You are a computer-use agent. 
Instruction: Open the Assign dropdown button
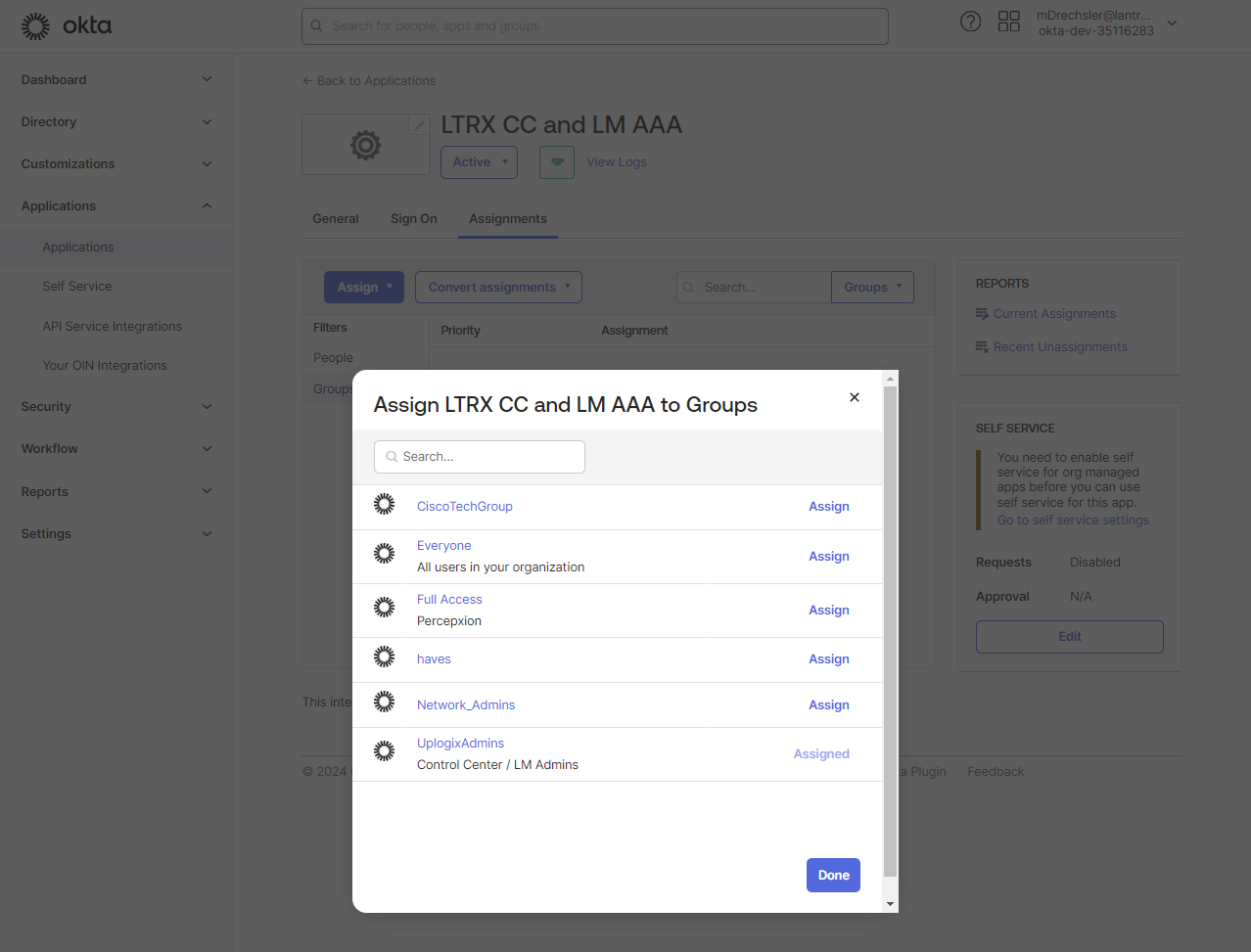point(364,288)
